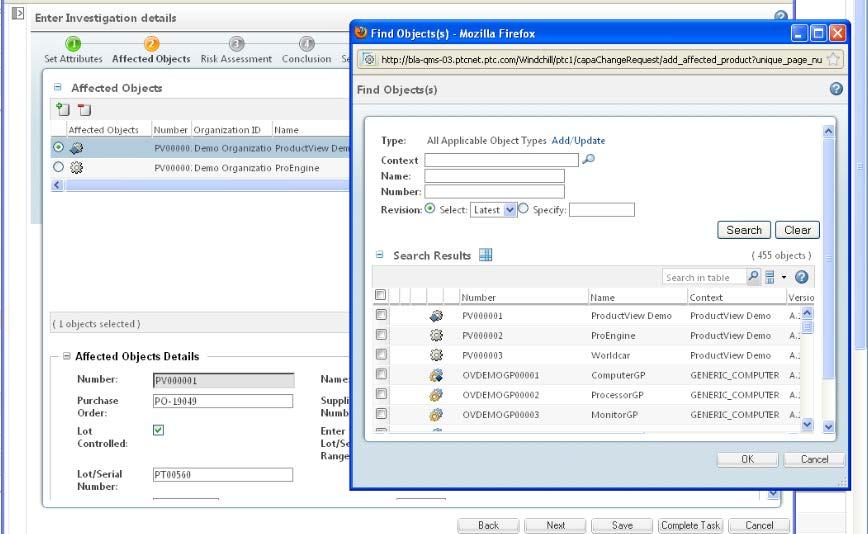868x534 pixels.
Task: Go to the Conclusion step
Action: 306,50
